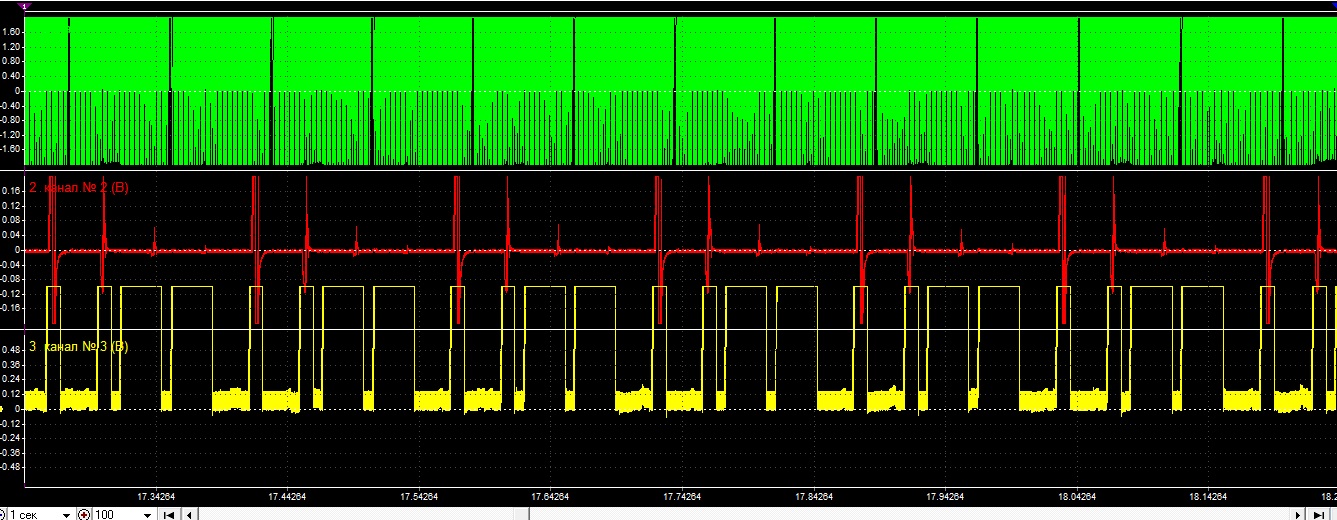Viewport: 1337px width, 520px height.
Task: Click the 17.34264 time axis label
Action: point(157,496)
